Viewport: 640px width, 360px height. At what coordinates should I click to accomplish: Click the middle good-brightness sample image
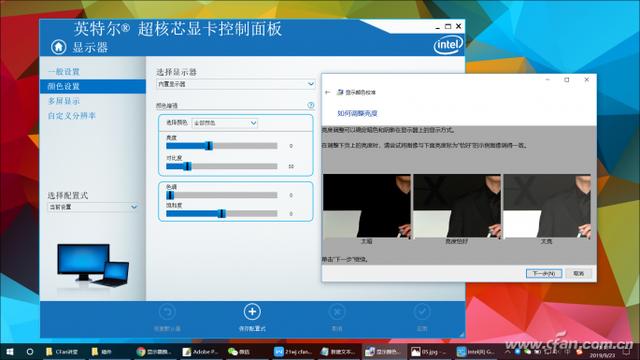coord(457,206)
